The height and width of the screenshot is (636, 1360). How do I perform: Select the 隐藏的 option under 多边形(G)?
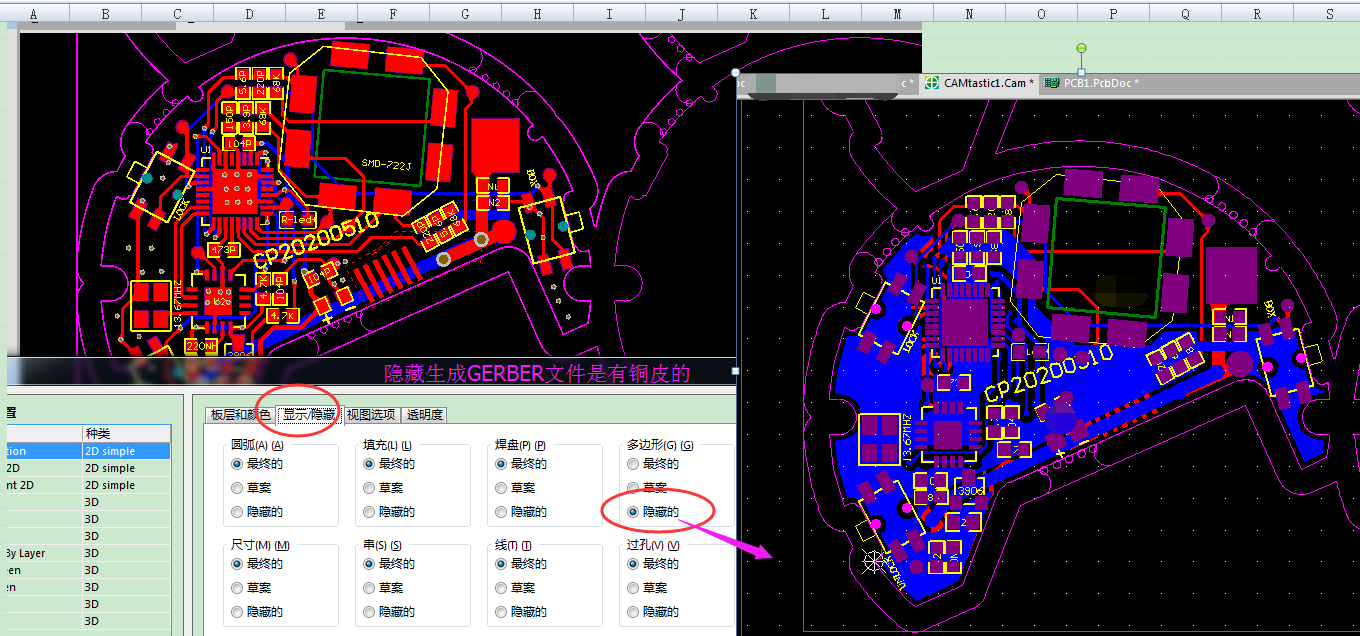pos(632,512)
